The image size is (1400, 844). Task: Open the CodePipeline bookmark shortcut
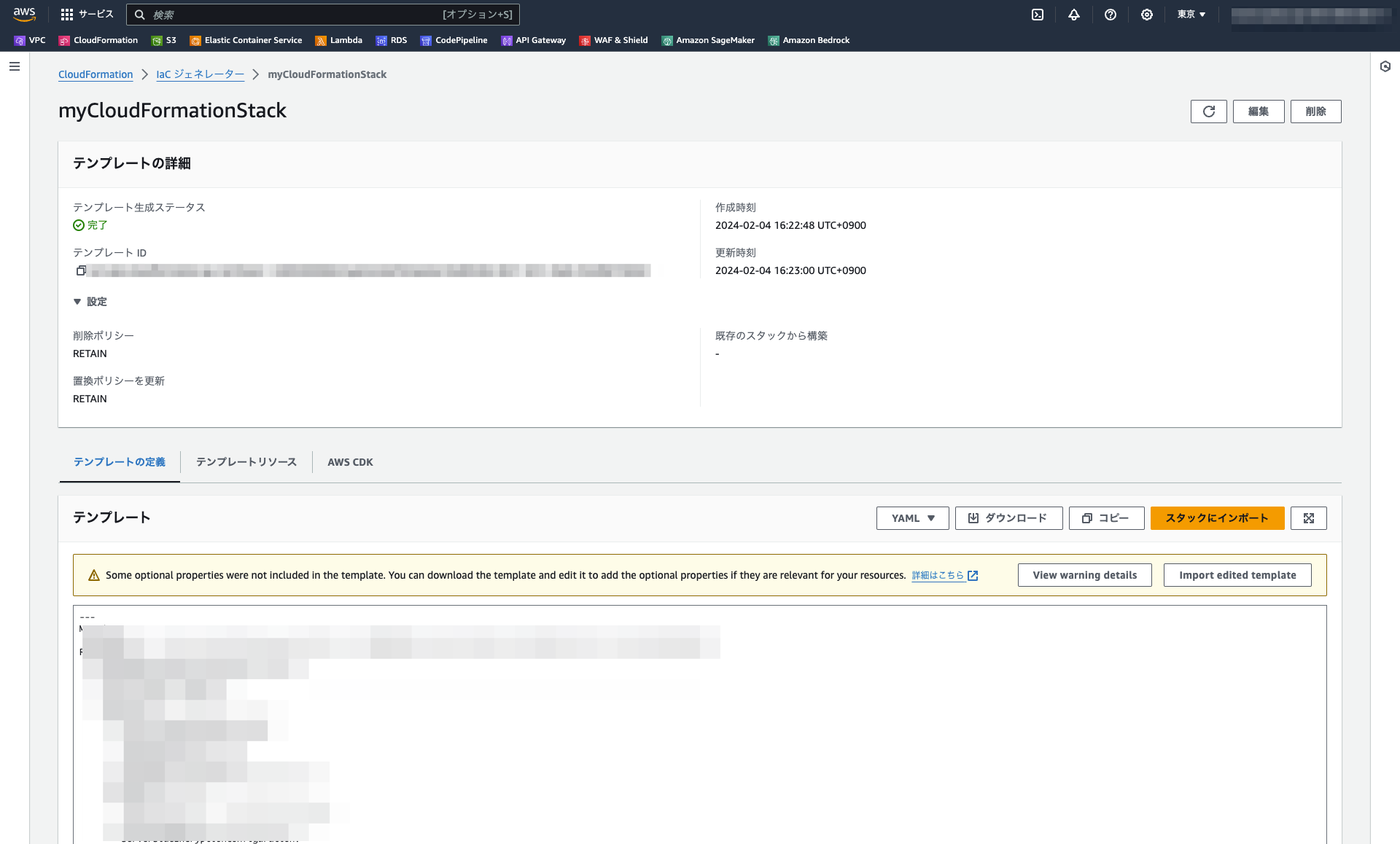click(x=454, y=40)
